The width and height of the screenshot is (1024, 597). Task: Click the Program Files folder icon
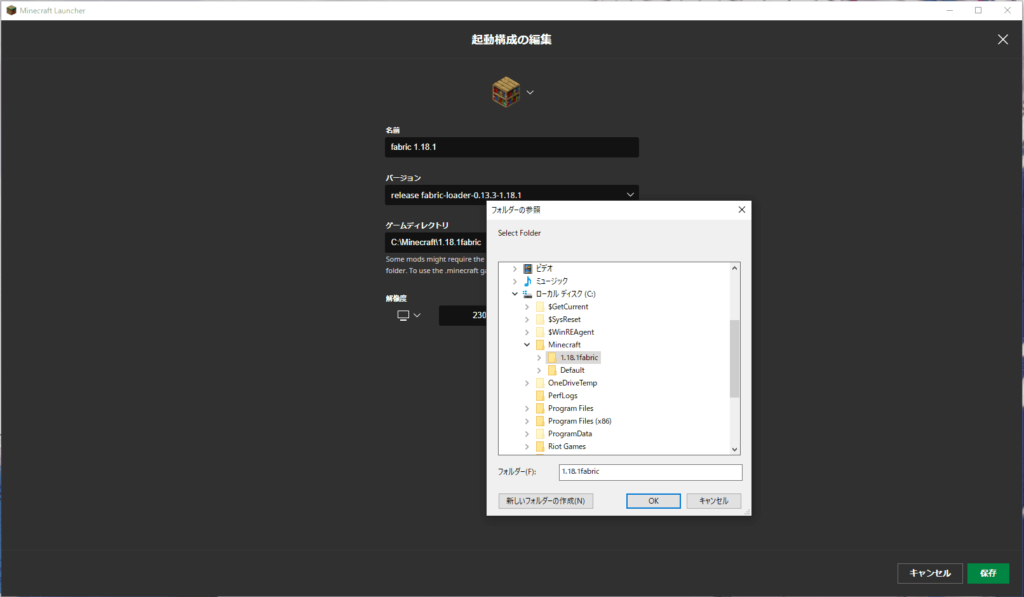540,409
